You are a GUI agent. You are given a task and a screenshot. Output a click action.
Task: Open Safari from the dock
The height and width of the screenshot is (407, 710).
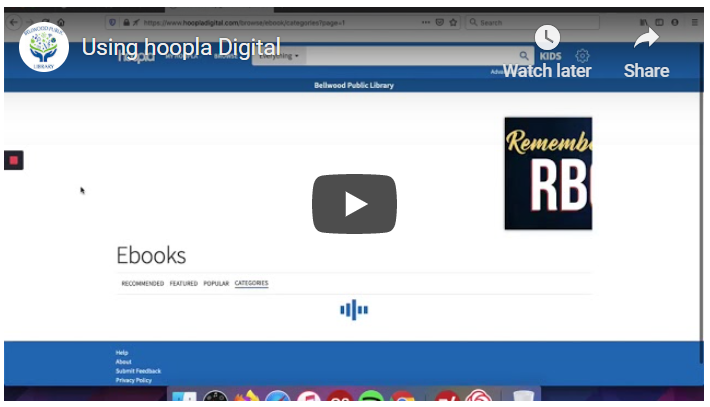278,395
